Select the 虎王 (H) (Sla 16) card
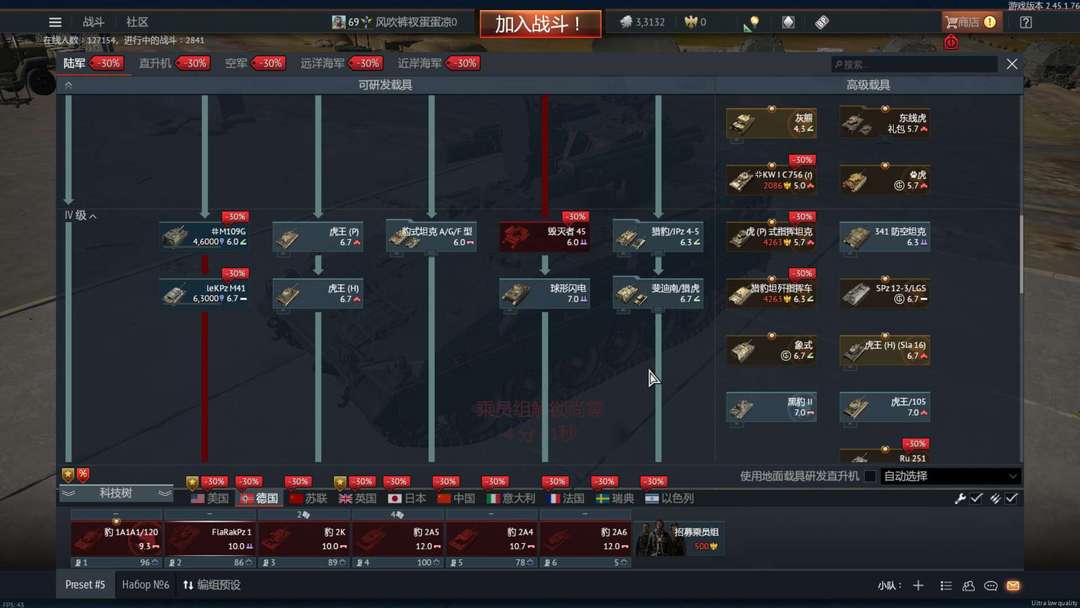This screenshot has height=608, width=1080. coord(885,350)
